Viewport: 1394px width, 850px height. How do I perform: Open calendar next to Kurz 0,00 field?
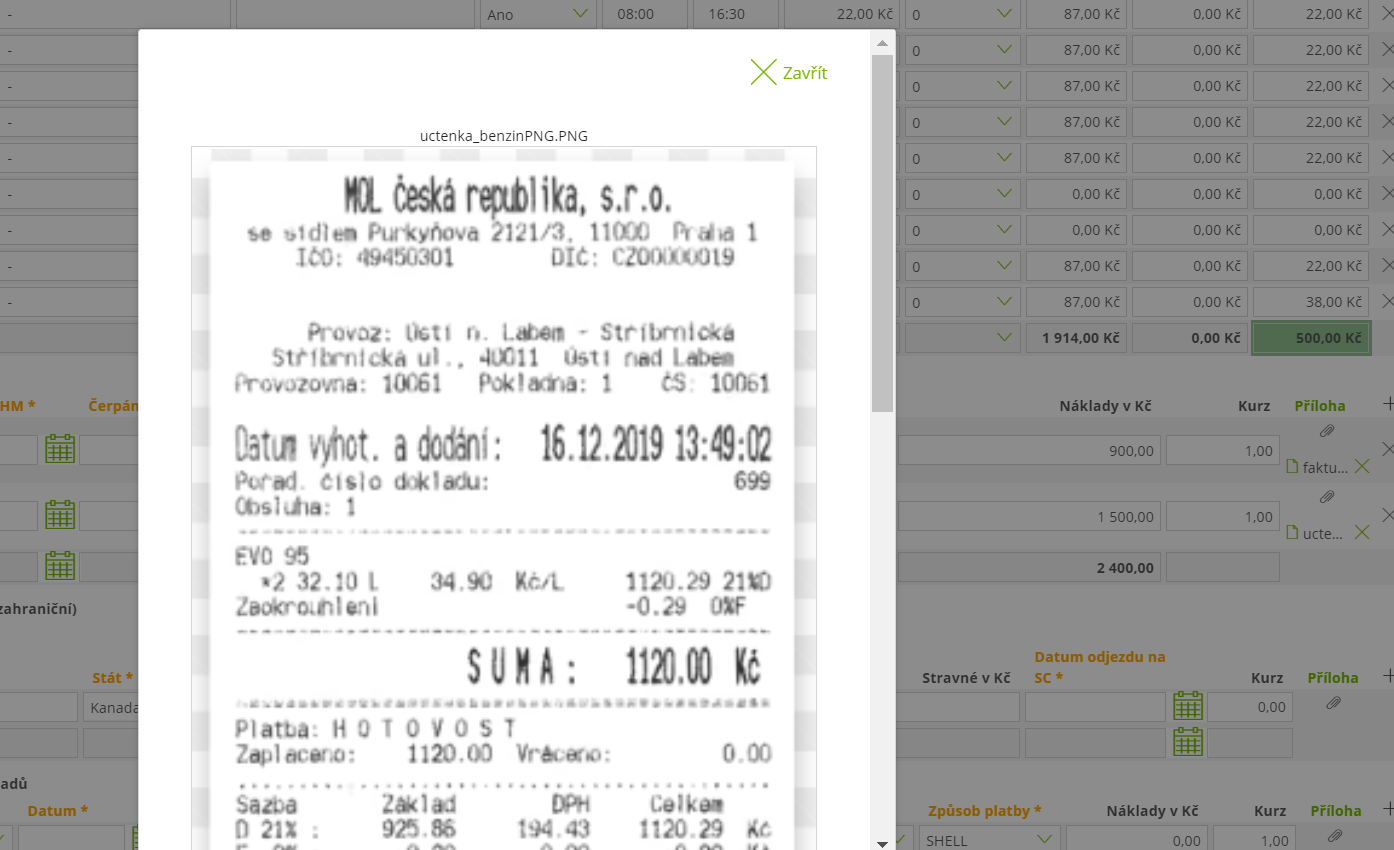1187,706
